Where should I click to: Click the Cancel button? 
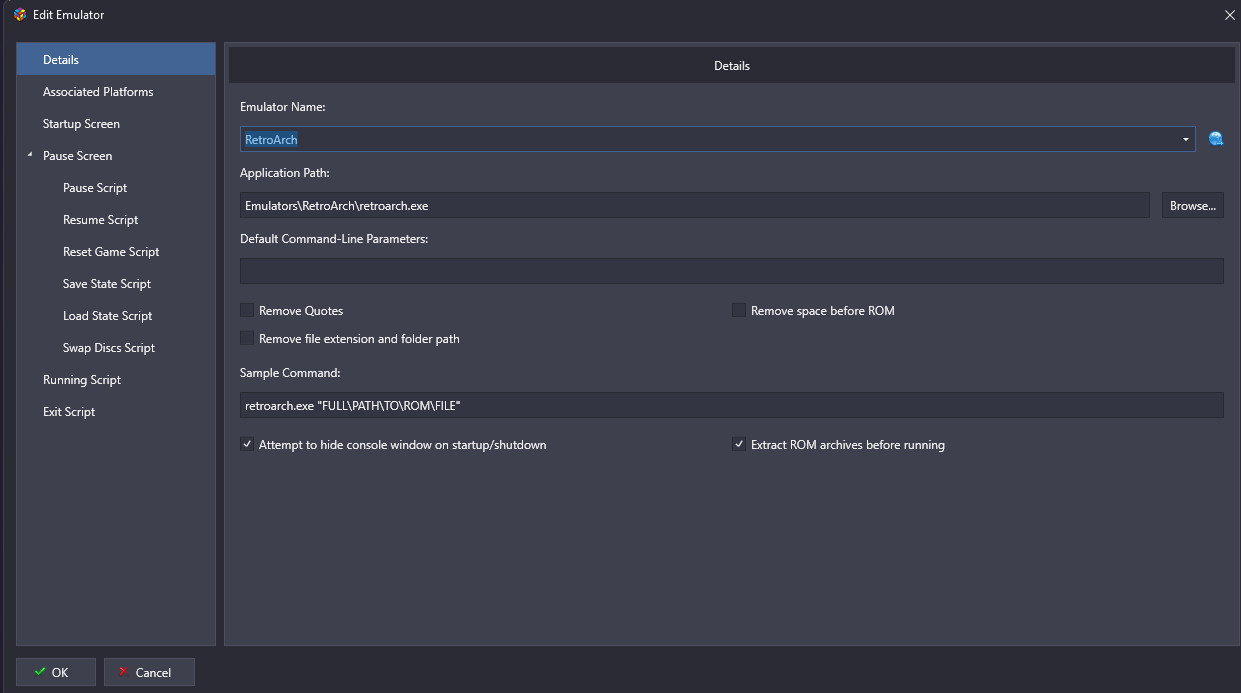tap(149, 672)
